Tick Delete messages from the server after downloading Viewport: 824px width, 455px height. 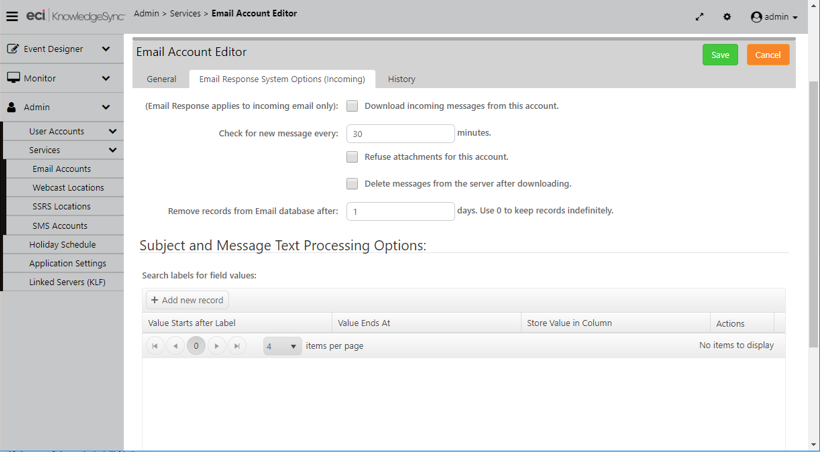pos(352,184)
